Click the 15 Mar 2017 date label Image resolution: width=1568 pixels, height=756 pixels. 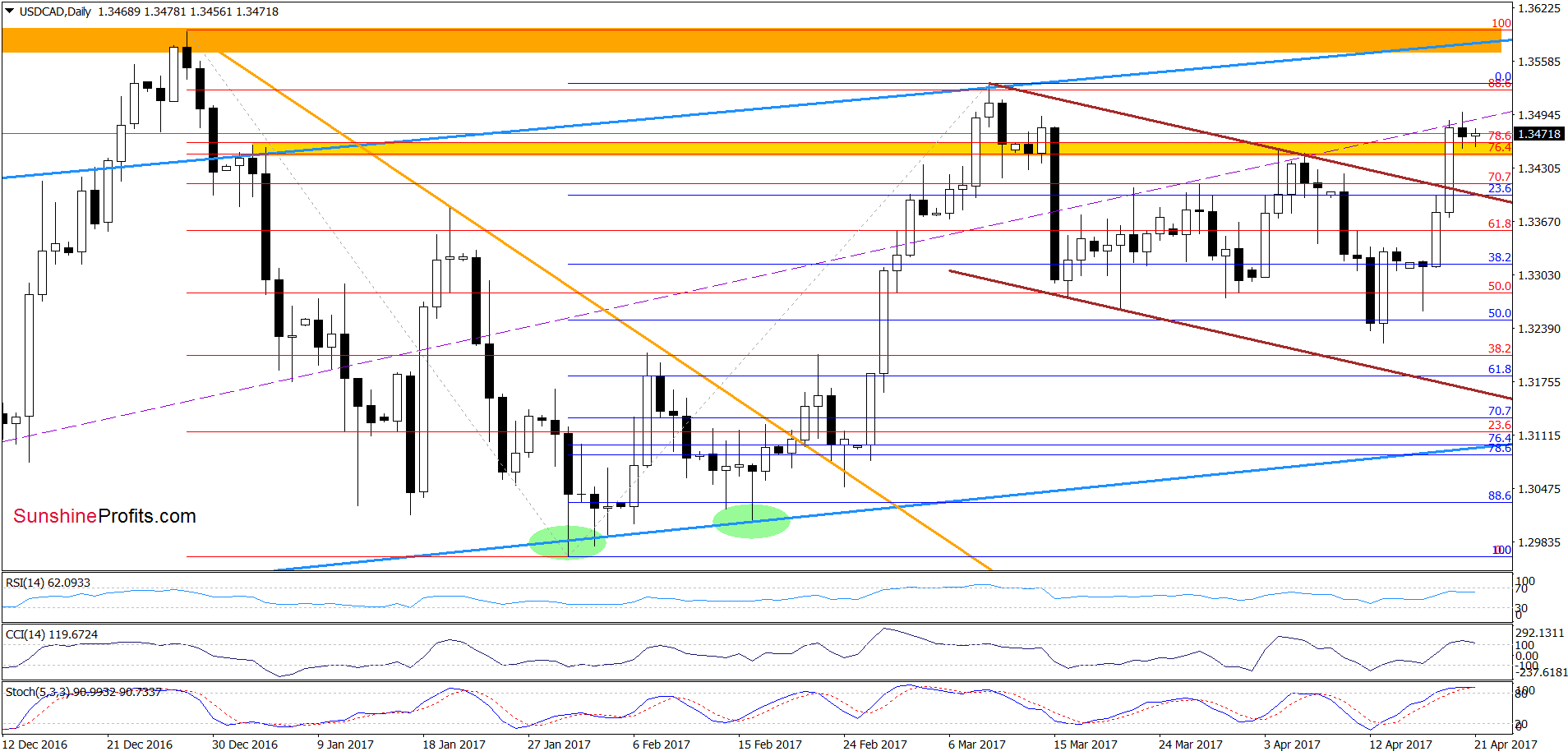[1086, 744]
